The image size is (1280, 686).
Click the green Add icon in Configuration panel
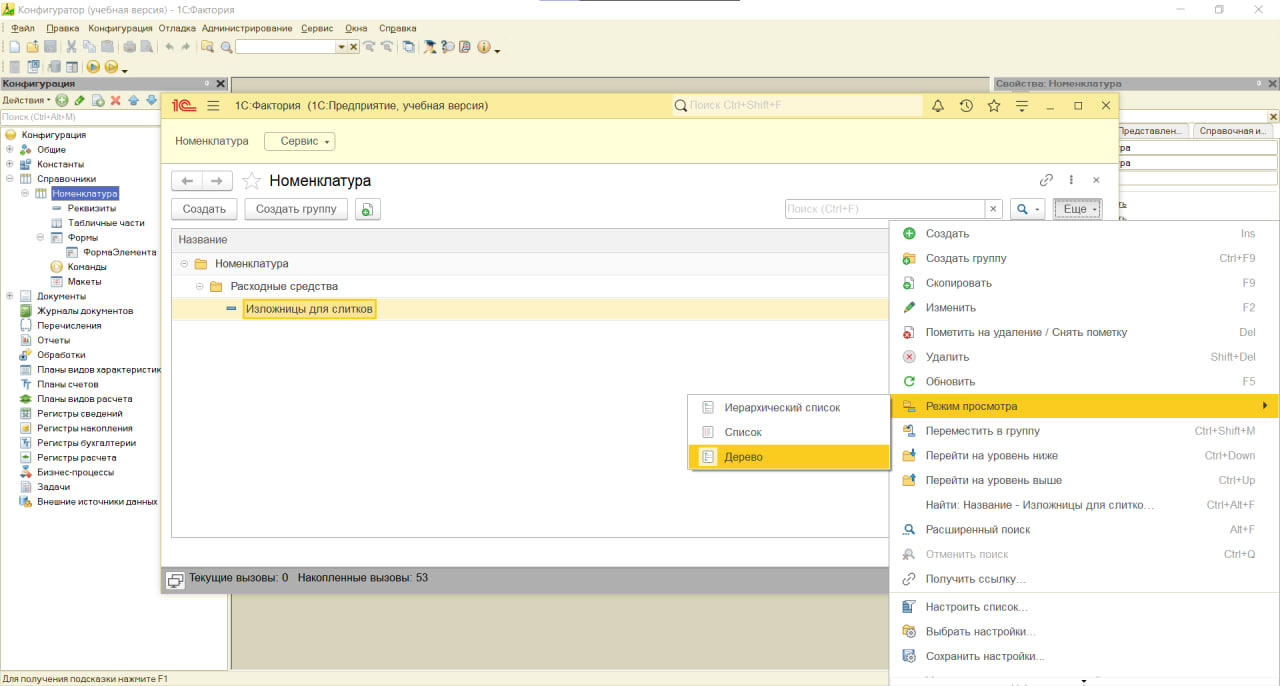(62, 100)
